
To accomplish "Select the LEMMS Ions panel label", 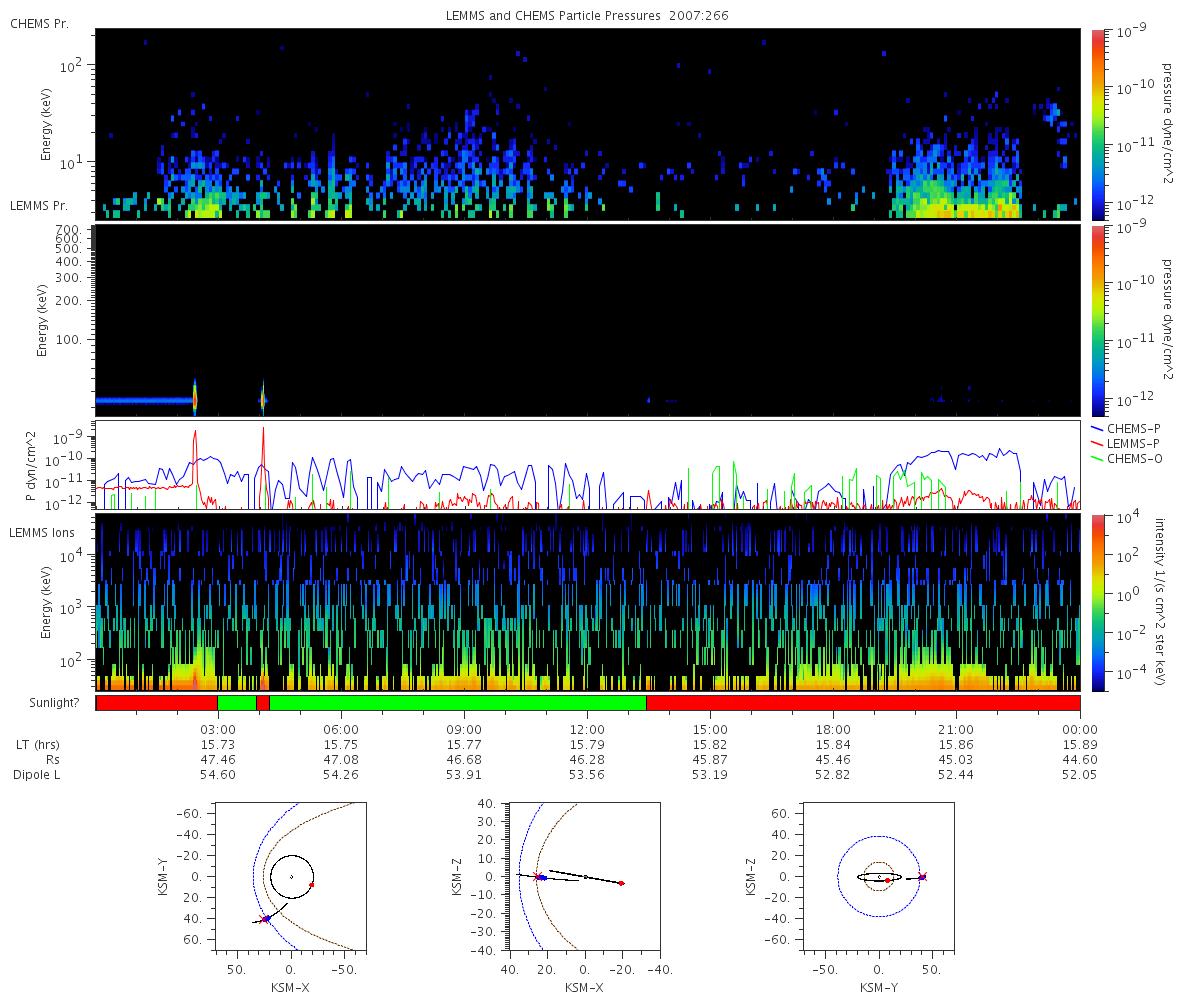I will [x=41, y=530].
